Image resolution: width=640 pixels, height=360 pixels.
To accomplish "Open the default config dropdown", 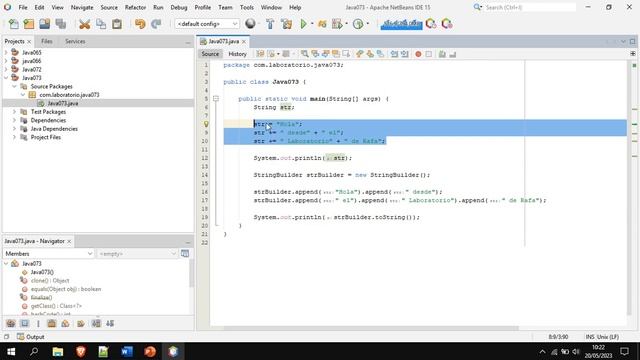I will 207,24.
